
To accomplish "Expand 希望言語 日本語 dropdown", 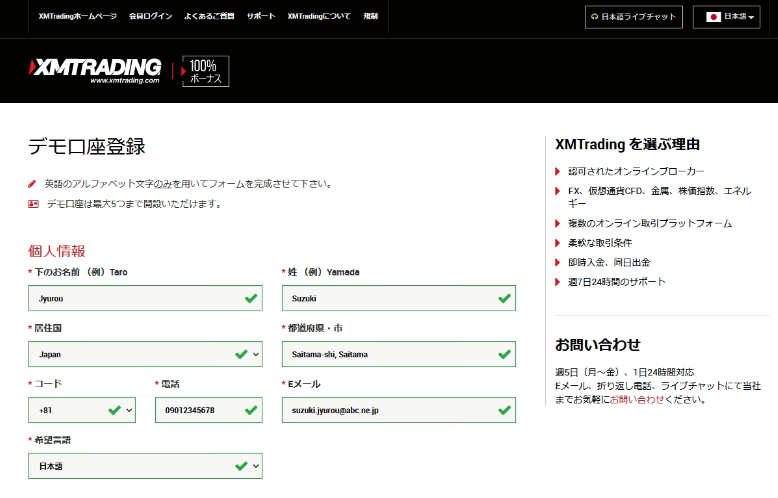I will [x=145, y=466].
